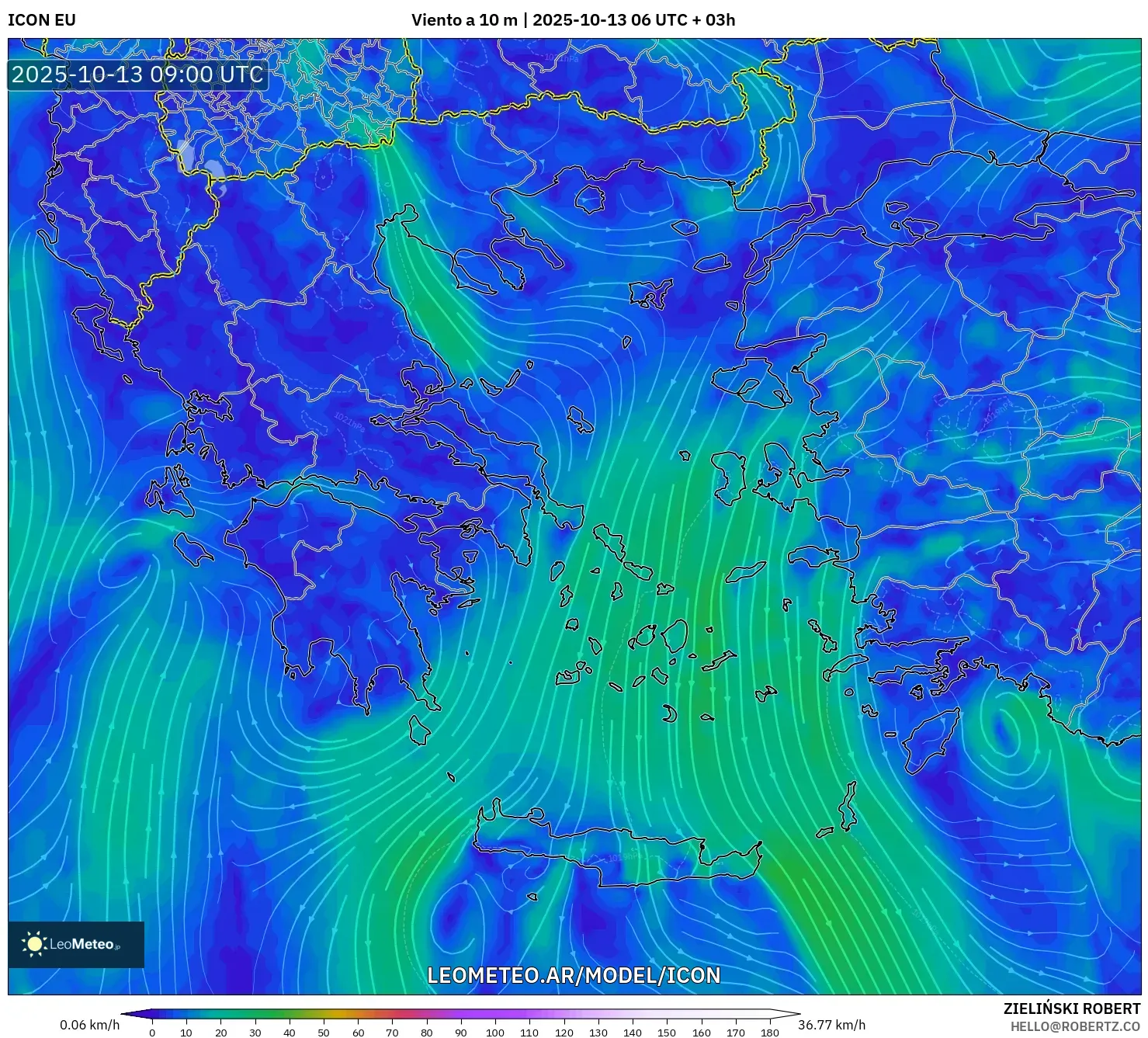The height and width of the screenshot is (1038, 1148).
Task: Click the 36.77 km/h maximum value label
Action: (x=831, y=1025)
